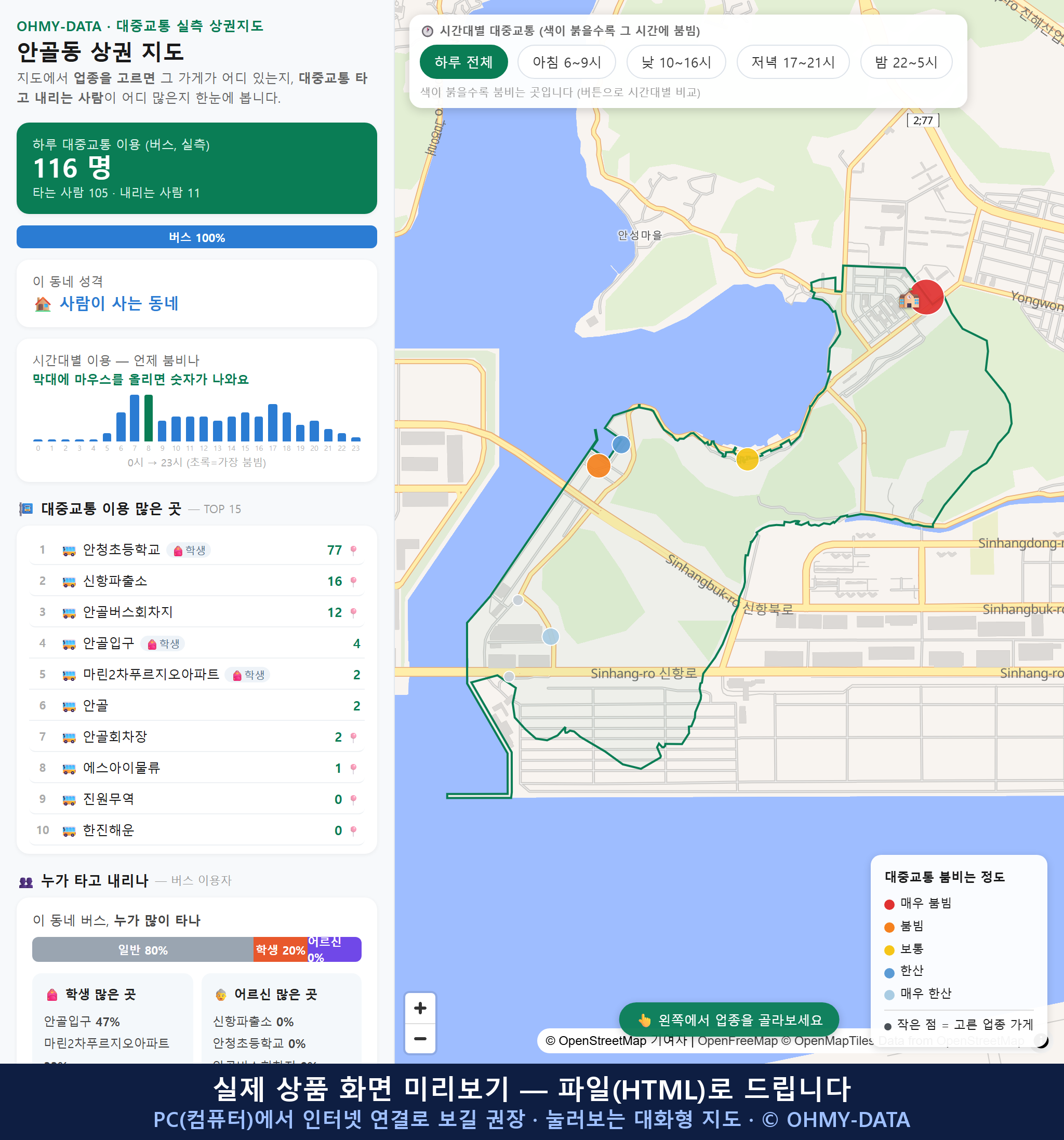The image size is (1064, 1140).
Task: Click the 신항파출소 0% senior stop entry
Action: 253,1022
